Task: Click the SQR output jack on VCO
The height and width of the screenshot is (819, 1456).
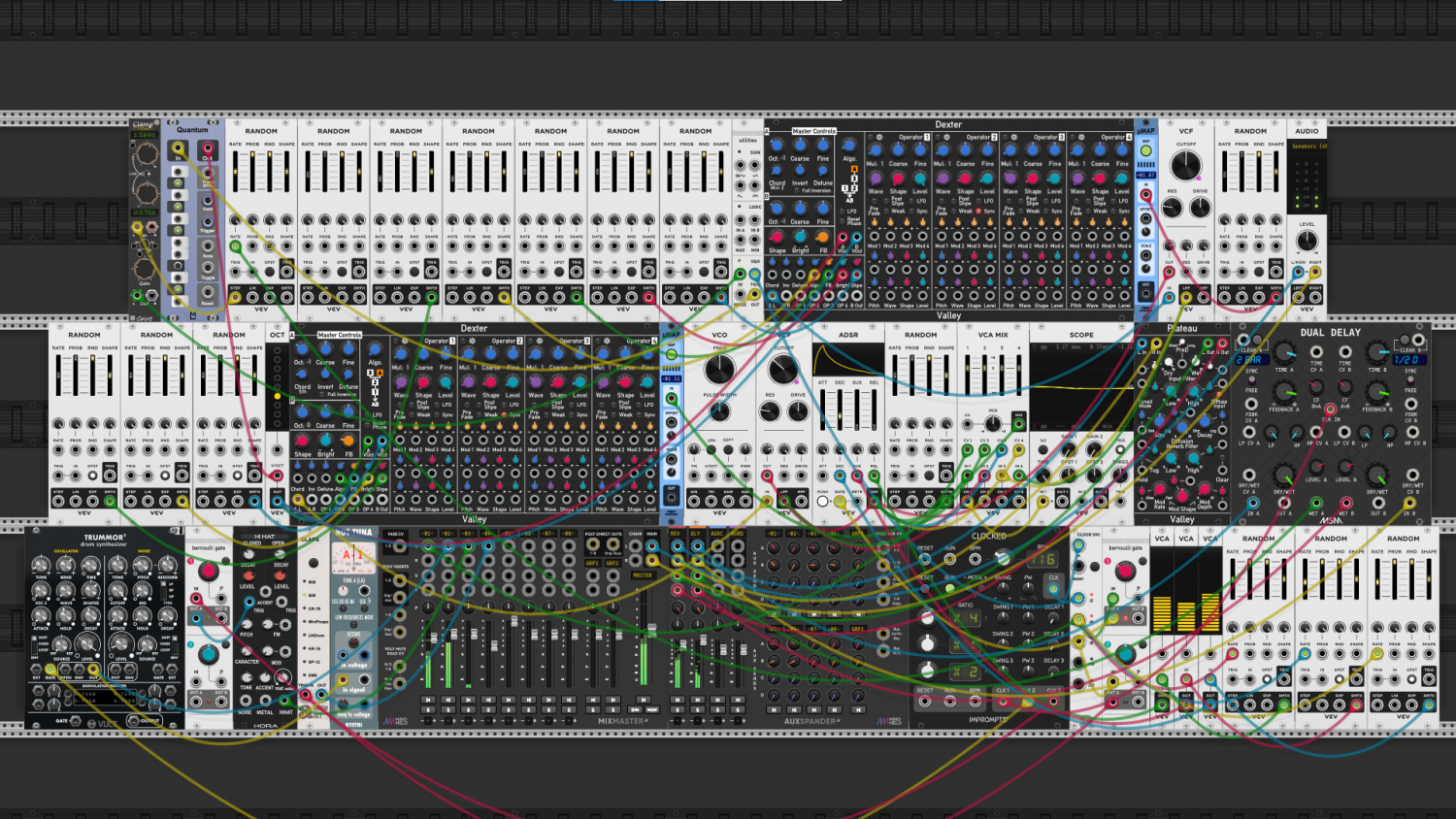Action: pyautogui.click(x=745, y=500)
